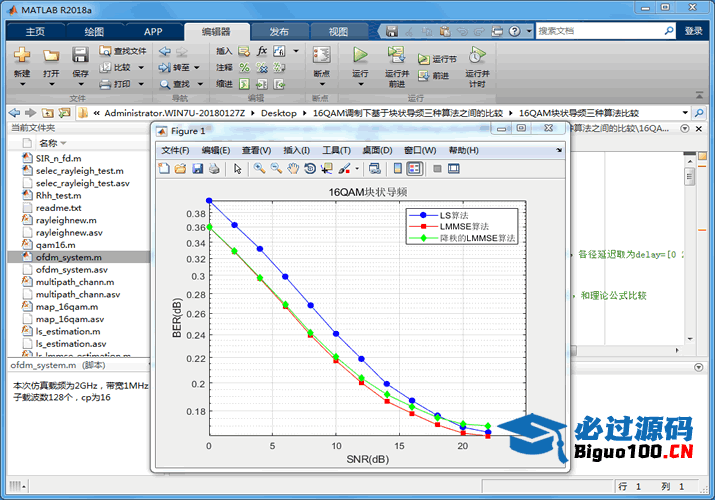Click the Desktop segment in the address path
The image size is (715, 500).
click(279, 113)
